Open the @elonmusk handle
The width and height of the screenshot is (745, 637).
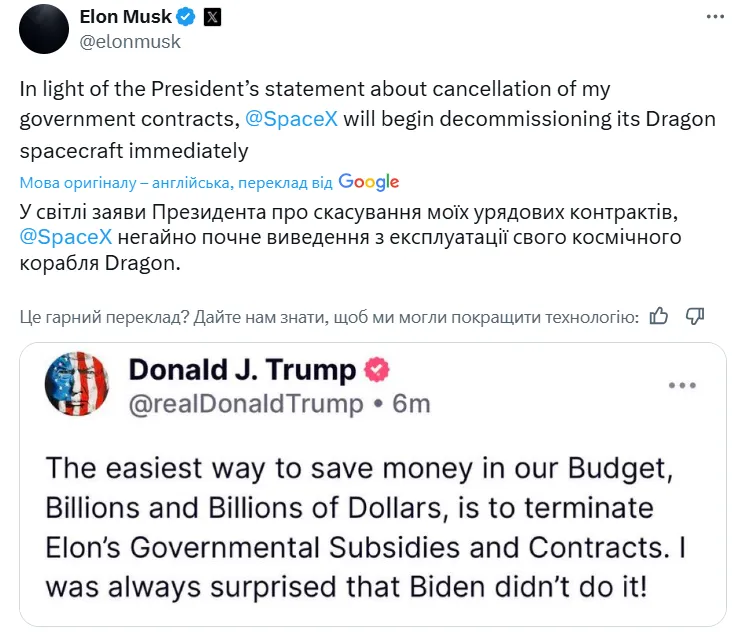click(129, 42)
